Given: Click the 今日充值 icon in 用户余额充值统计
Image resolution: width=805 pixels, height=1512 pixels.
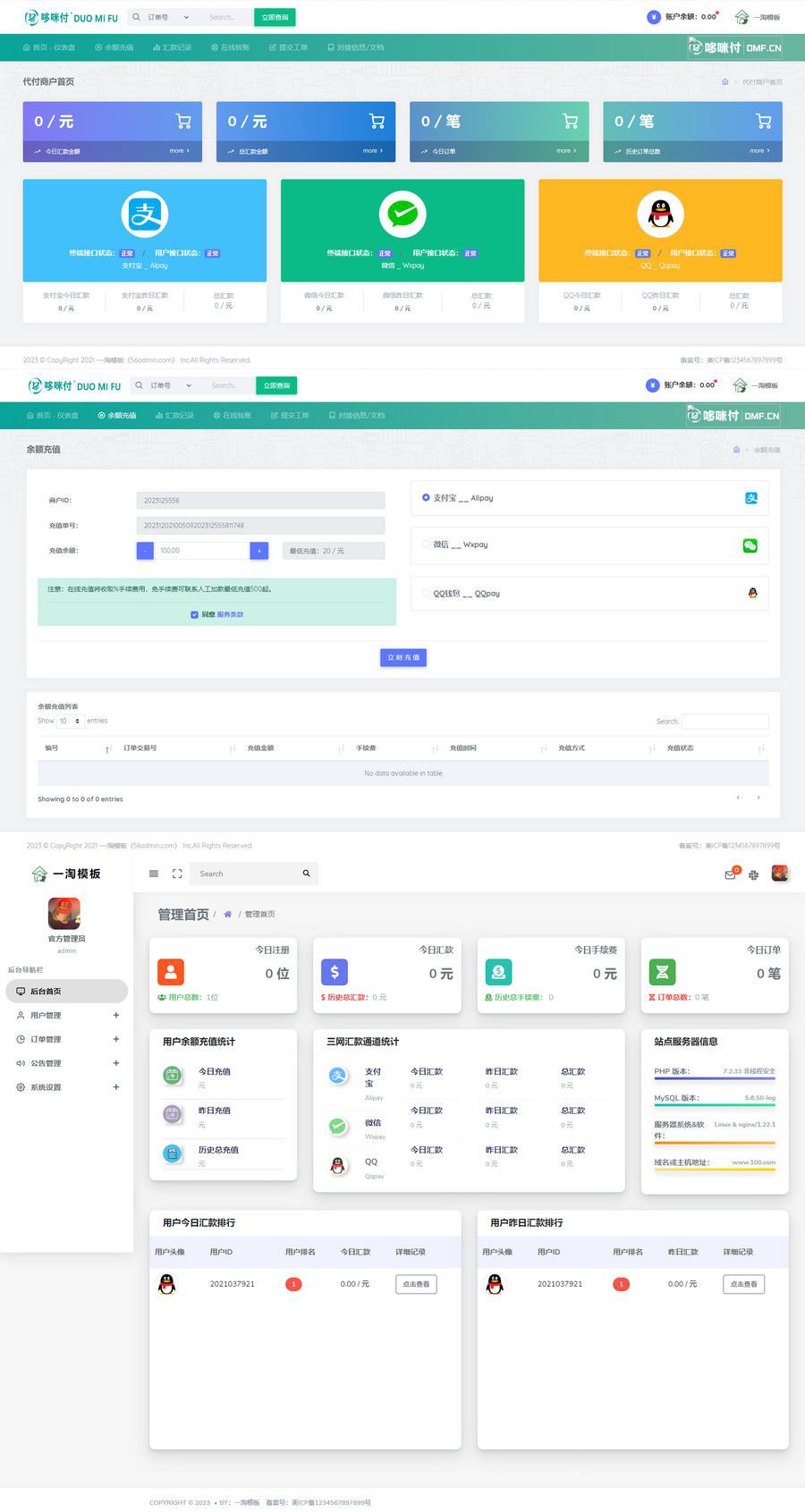Looking at the screenshot, I should tap(173, 1076).
